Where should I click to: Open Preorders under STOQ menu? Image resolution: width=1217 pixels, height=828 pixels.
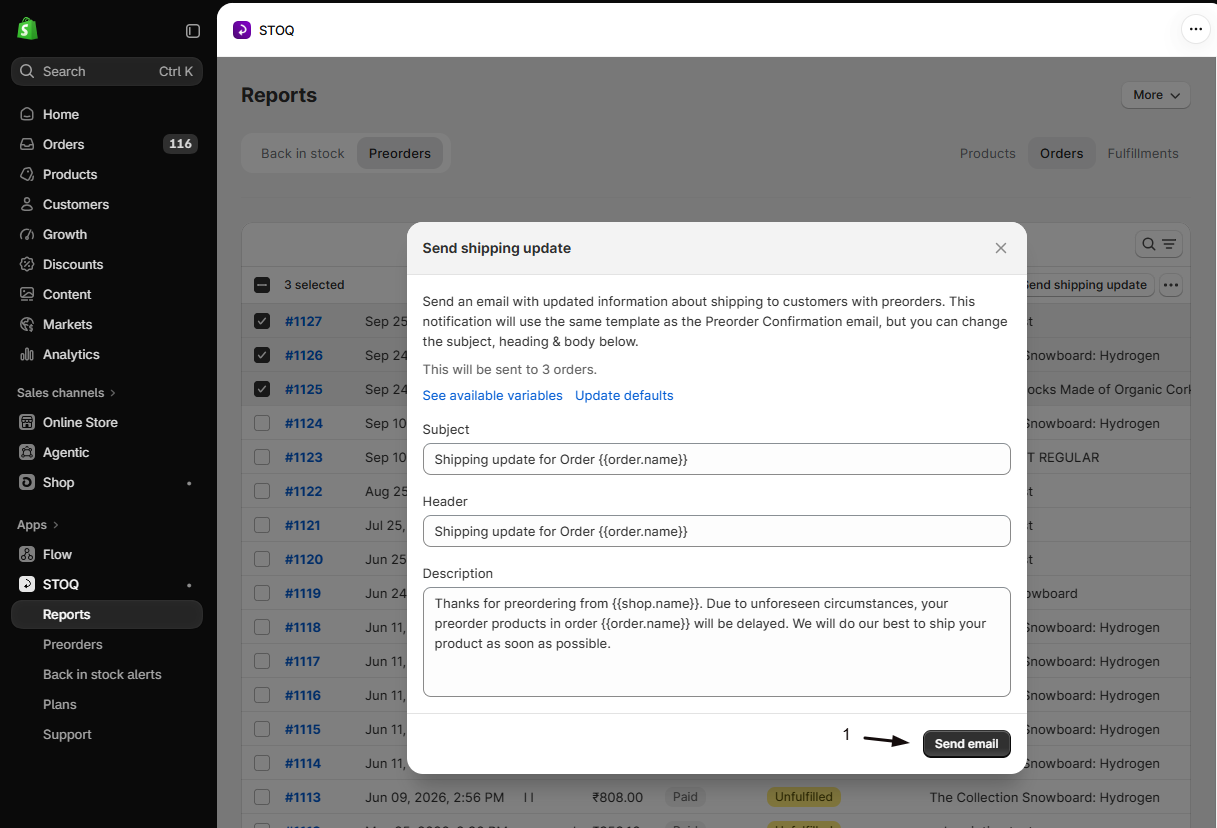(107, 644)
